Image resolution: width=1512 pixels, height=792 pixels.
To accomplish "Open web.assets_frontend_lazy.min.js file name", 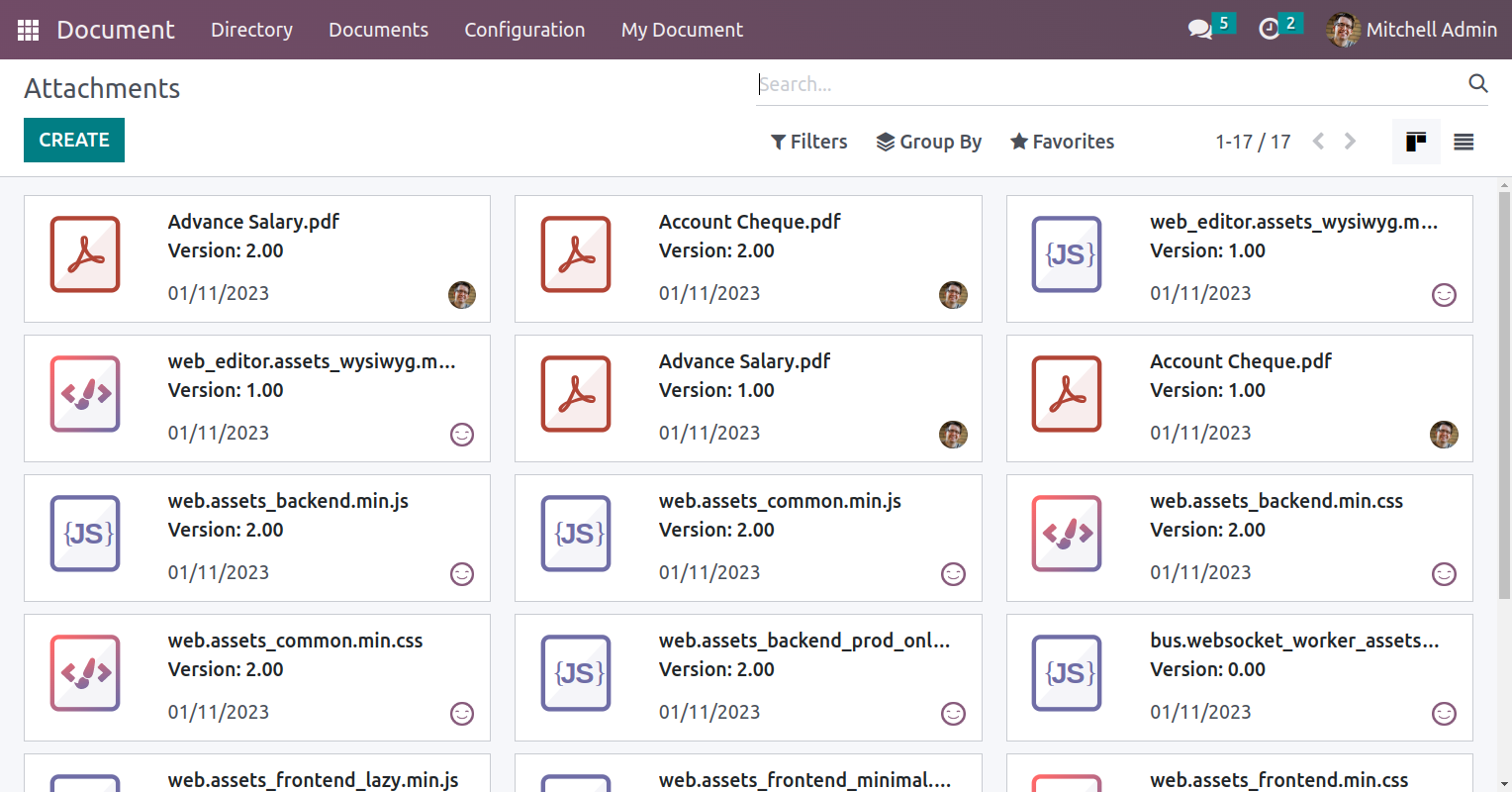I will point(313,780).
